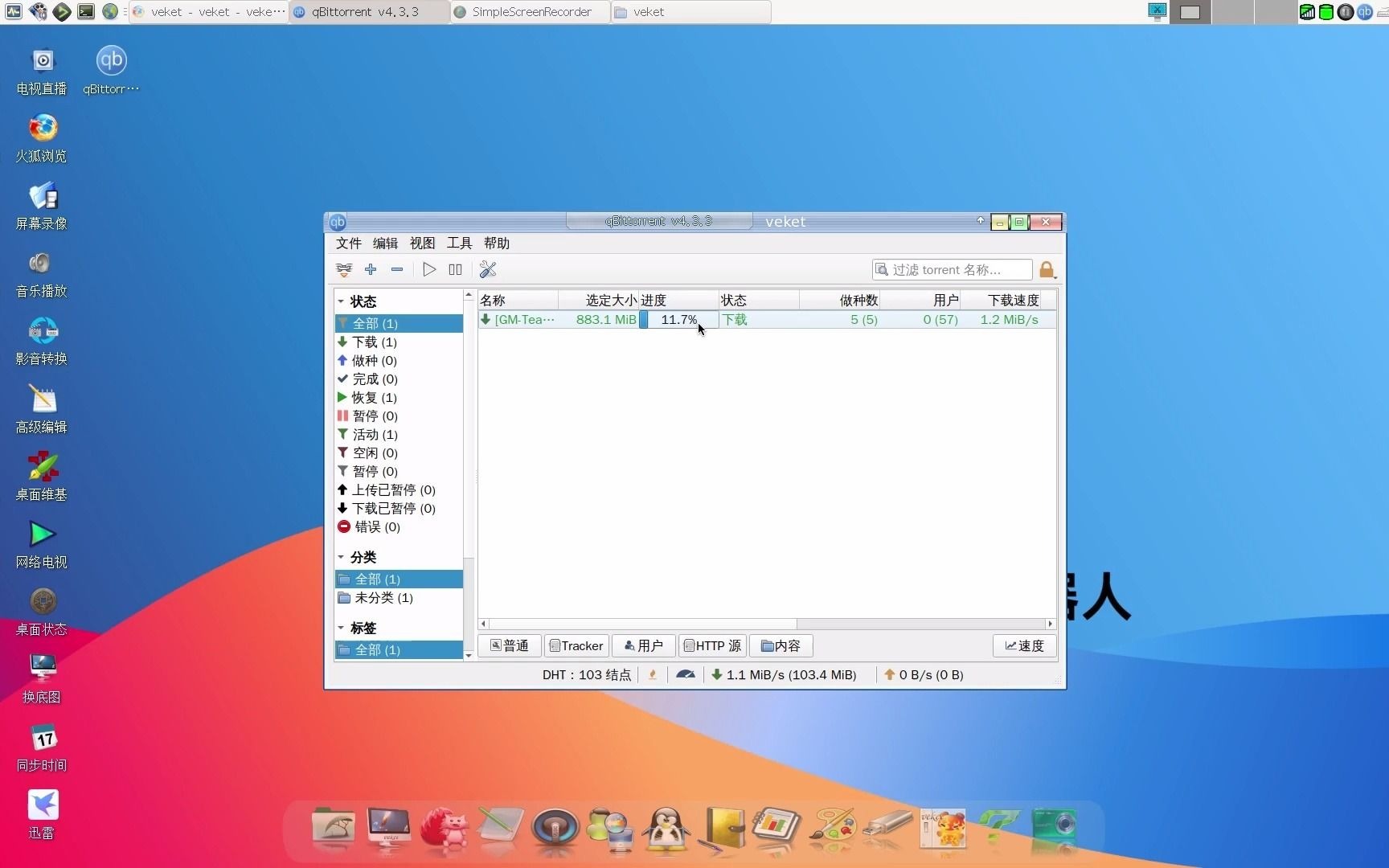
Task: Click the download speed 1.1 MiB/s status
Action: [785, 674]
